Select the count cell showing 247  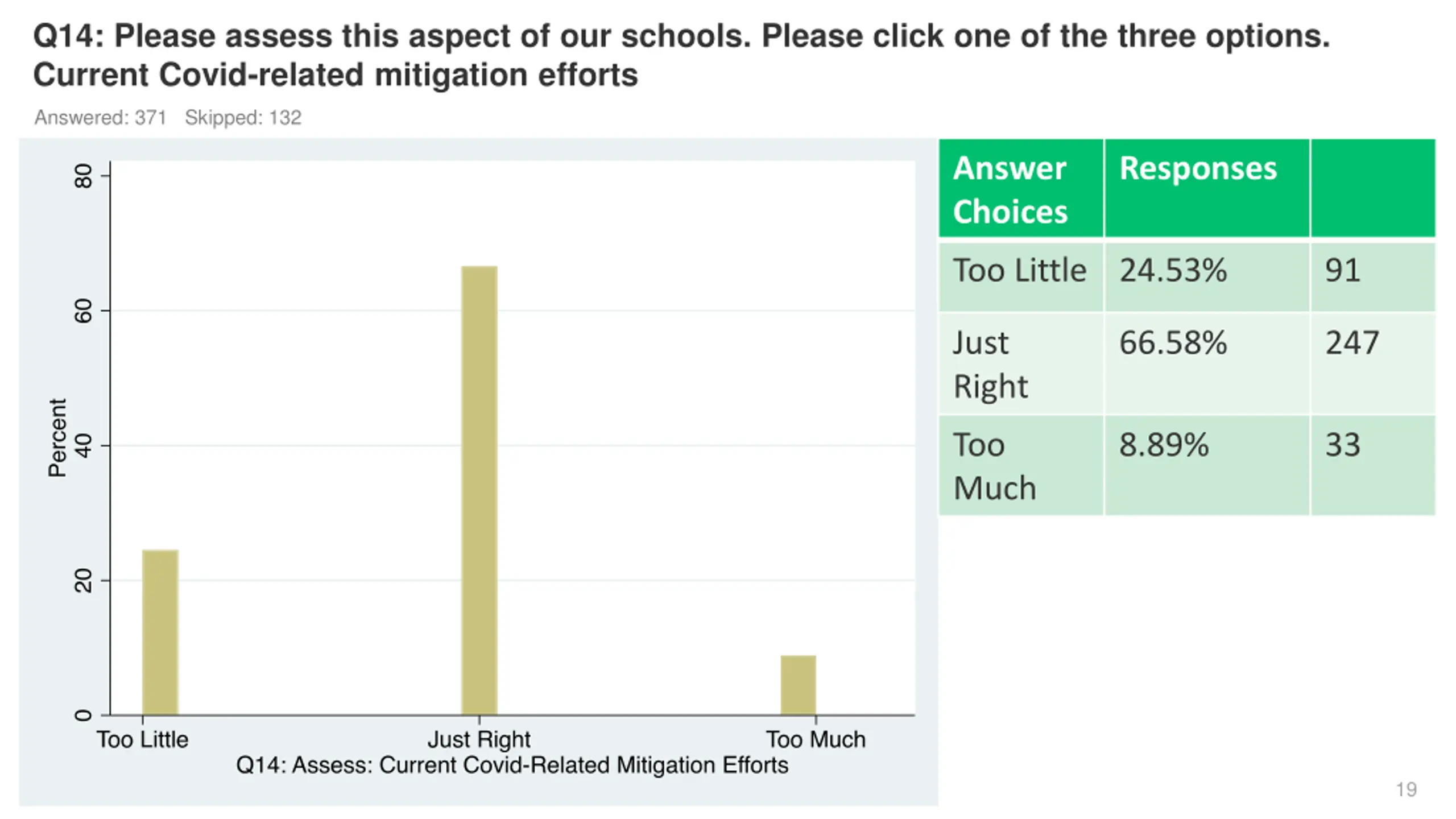click(1373, 363)
